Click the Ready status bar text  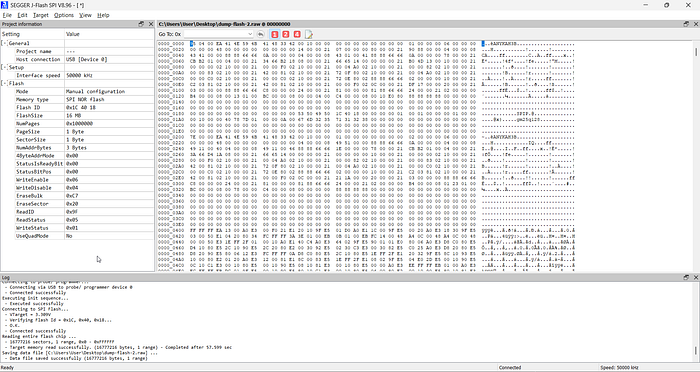point(8,368)
